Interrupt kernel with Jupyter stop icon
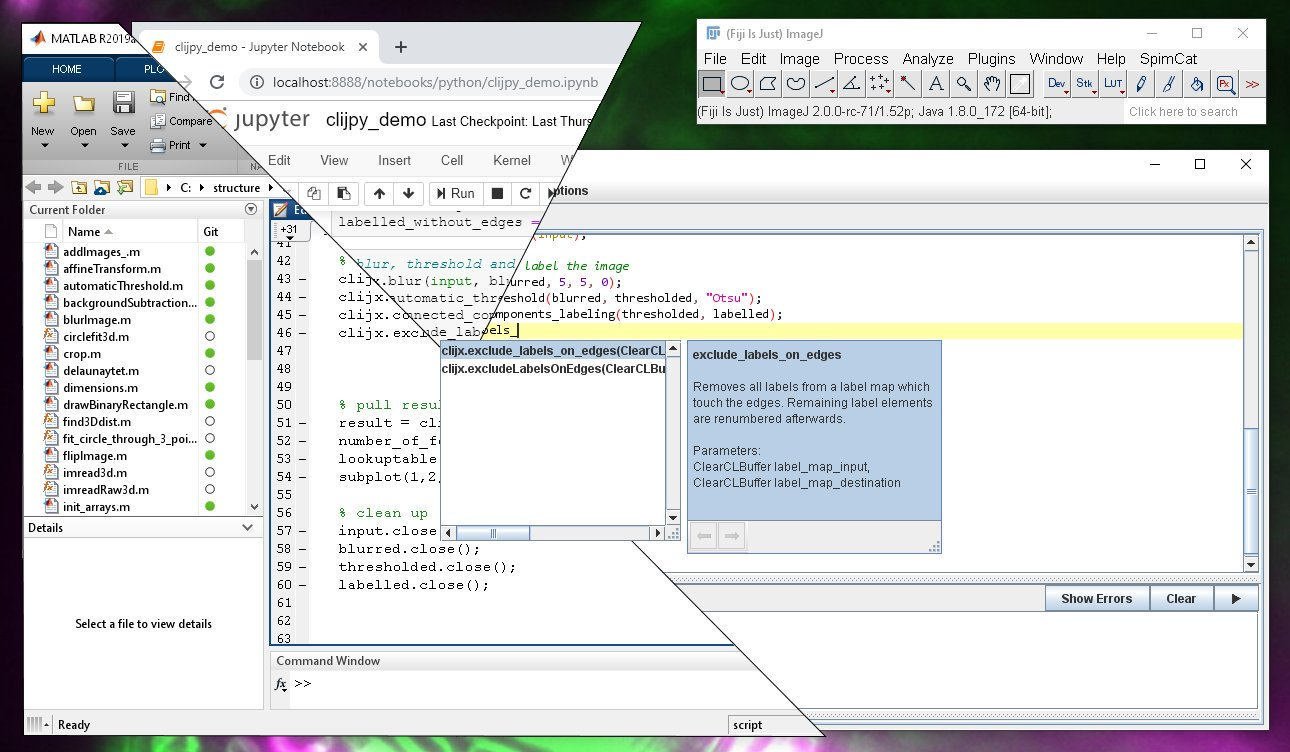The height and width of the screenshot is (752, 1290). pyautogui.click(x=497, y=193)
